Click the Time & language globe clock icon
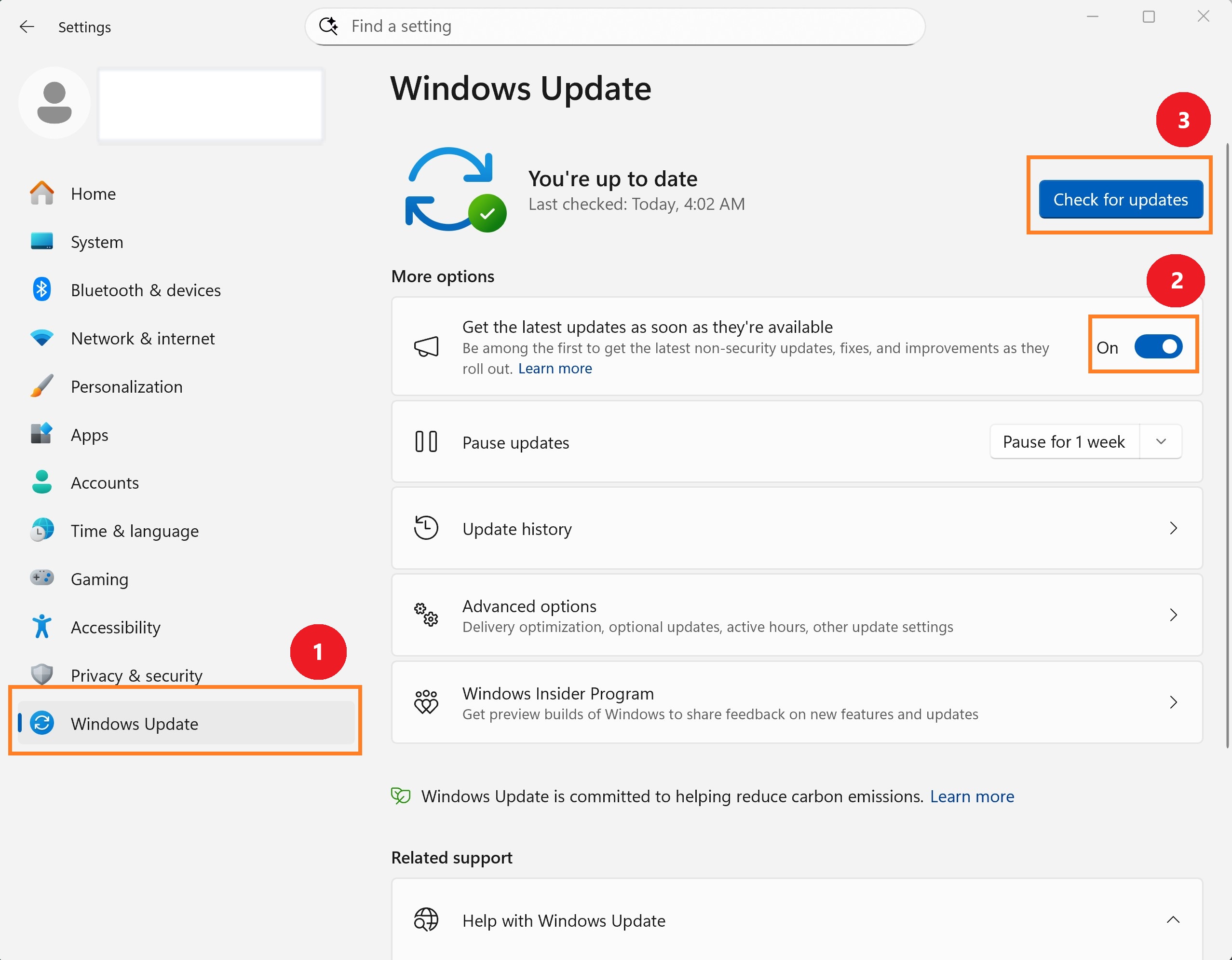The width and height of the screenshot is (1232, 960). point(42,531)
